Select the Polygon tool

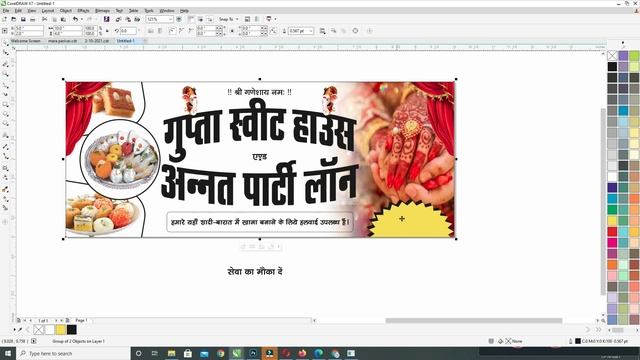pos(5,124)
